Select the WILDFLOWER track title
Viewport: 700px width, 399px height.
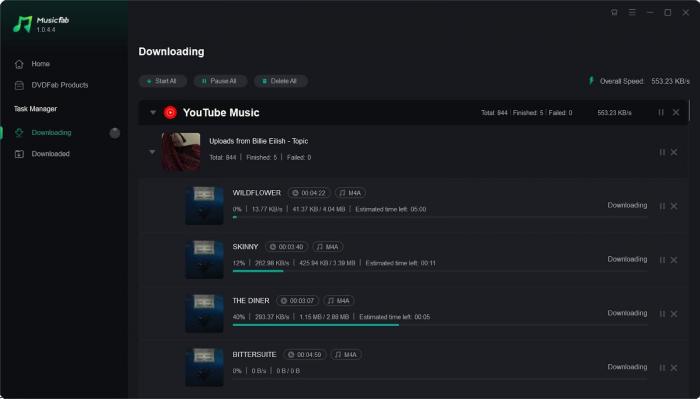click(x=257, y=193)
